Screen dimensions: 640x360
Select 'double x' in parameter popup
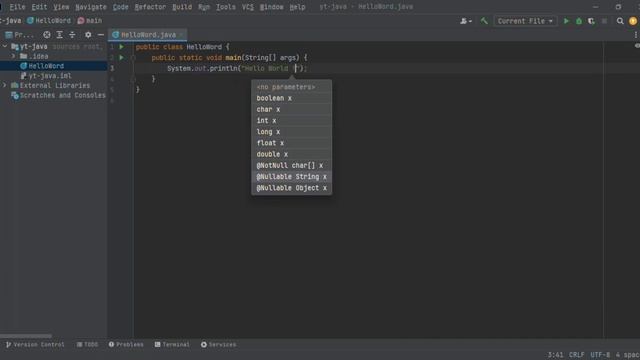(x=291, y=154)
